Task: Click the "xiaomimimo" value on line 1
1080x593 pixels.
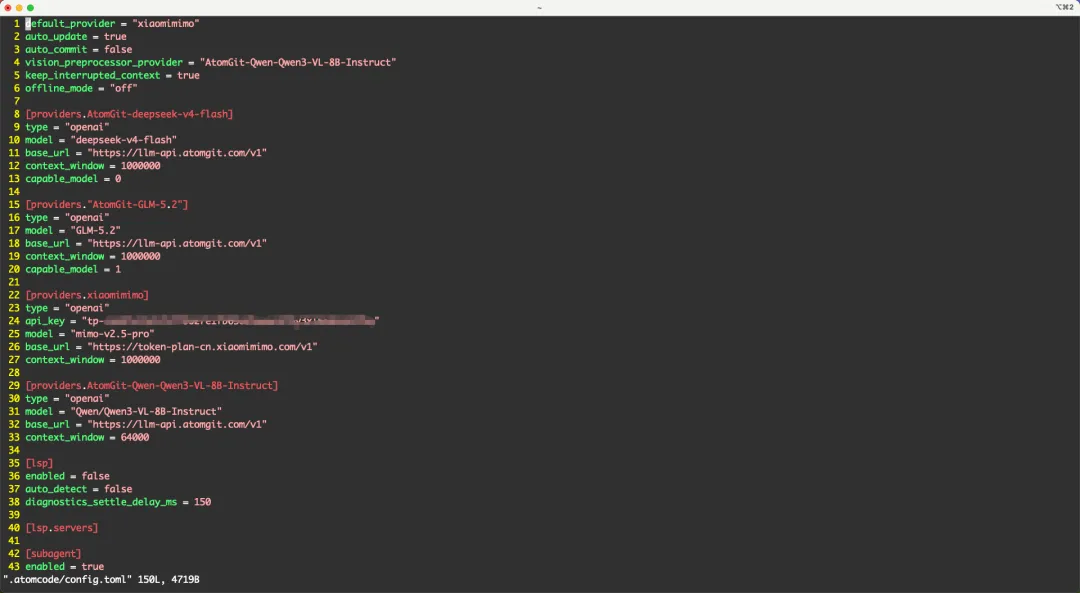Action: point(166,23)
